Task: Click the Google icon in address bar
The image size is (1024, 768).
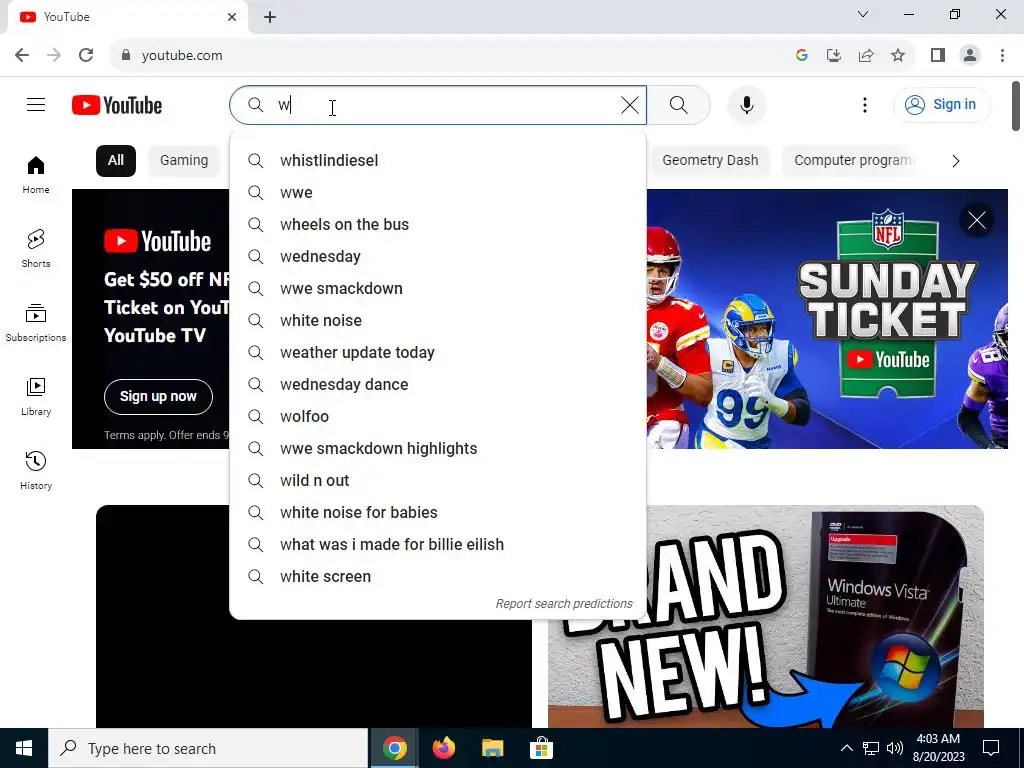Action: click(x=802, y=56)
